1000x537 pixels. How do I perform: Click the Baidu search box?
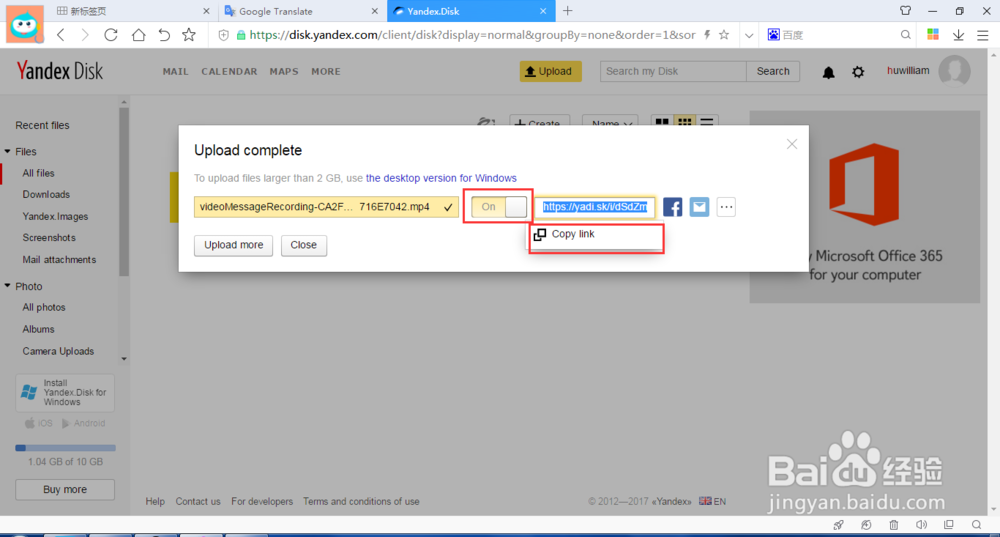coord(839,35)
